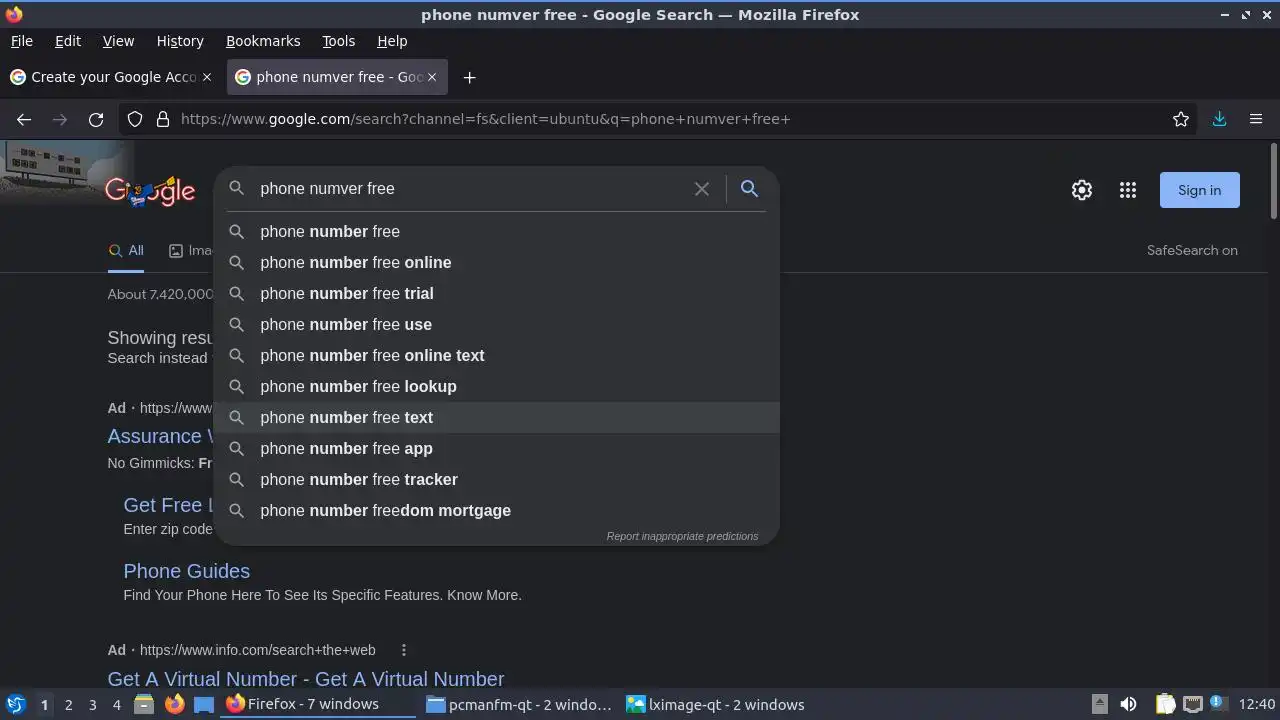
Task: Choose suggestion phone number free text
Action: [497, 417]
